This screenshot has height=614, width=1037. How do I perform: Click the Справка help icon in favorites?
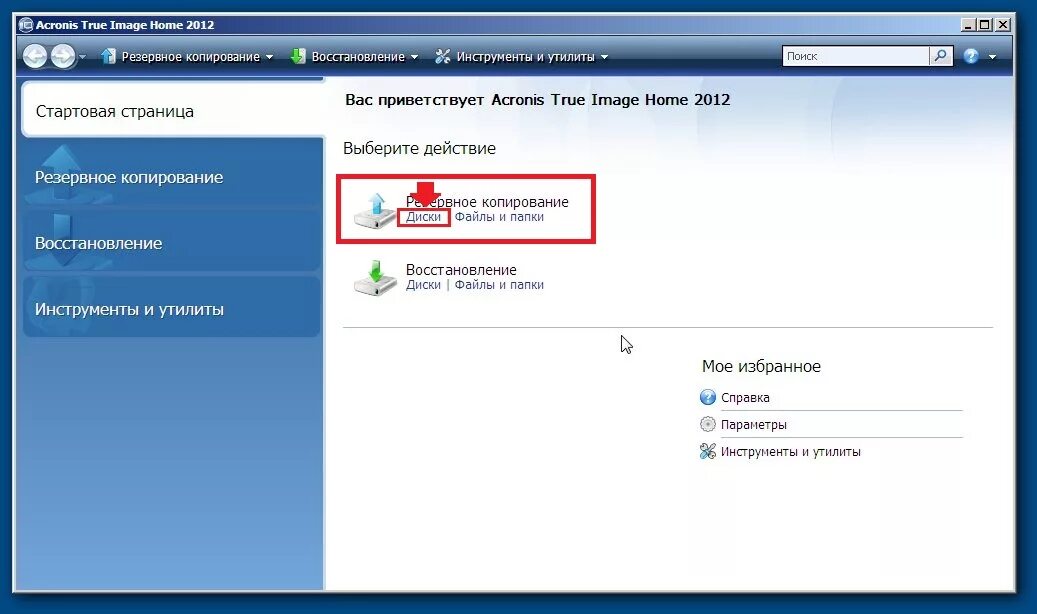tap(708, 397)
